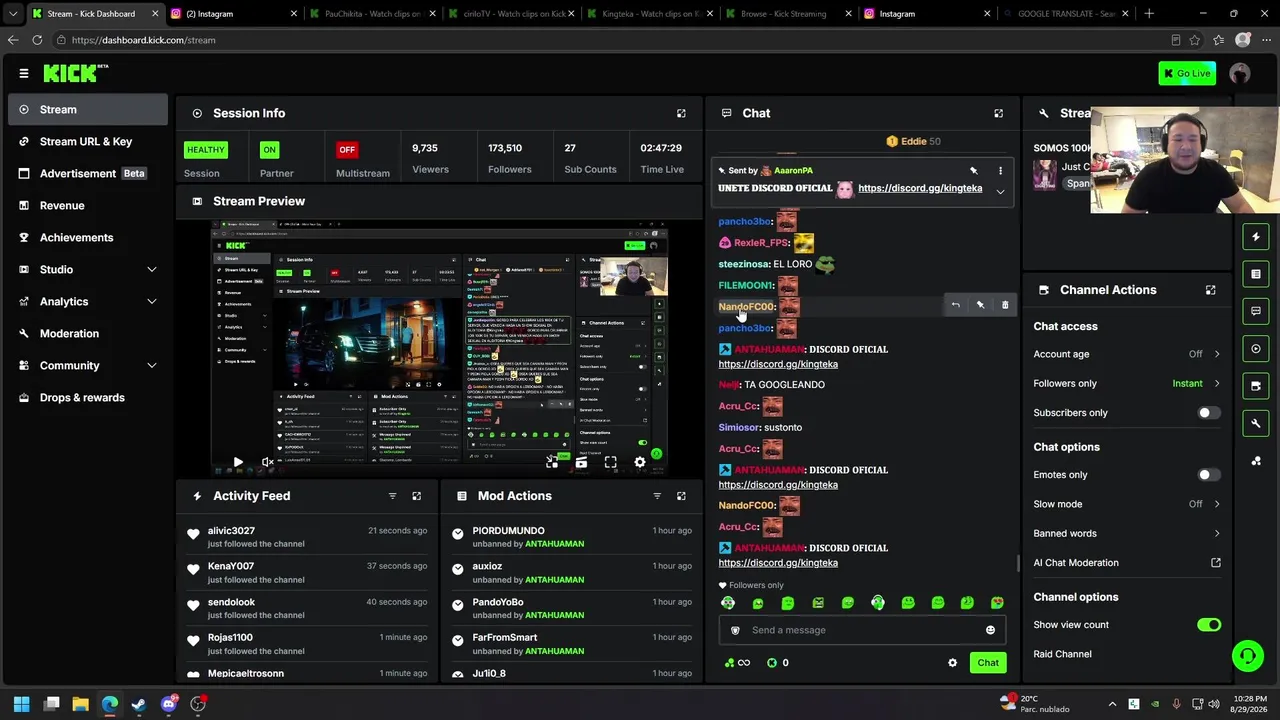The width and height of the screenshot is (1280, 720).
Task: Open the emoji picker in chat
Action: (990, 630)
